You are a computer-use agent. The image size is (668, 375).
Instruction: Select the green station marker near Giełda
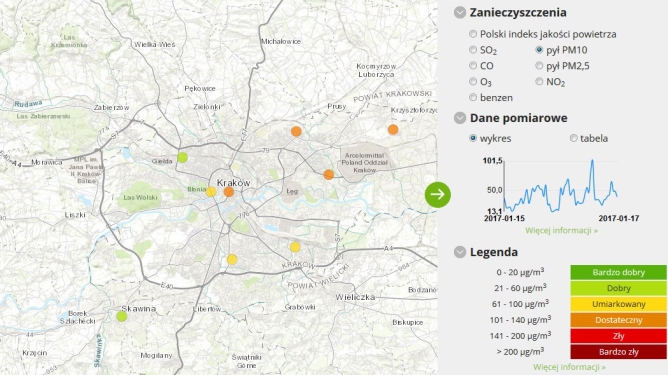182,158
